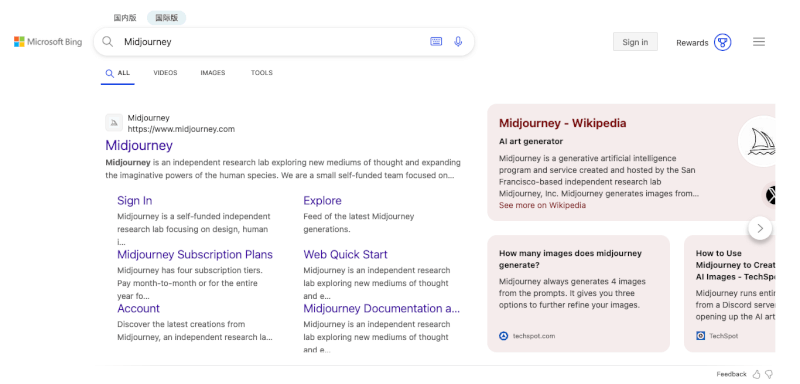Click the Feedback text
Image resolution: width=800 pixels, height=384 pixels.
[x=731, y=374]
